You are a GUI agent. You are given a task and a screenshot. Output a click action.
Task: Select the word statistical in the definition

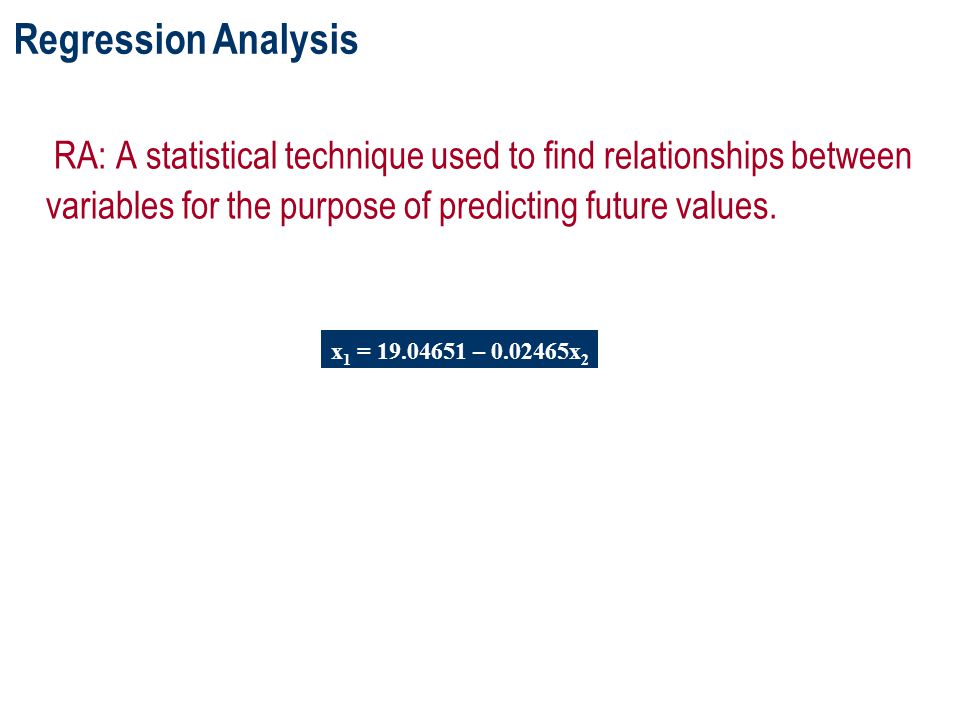pos(211,156)
